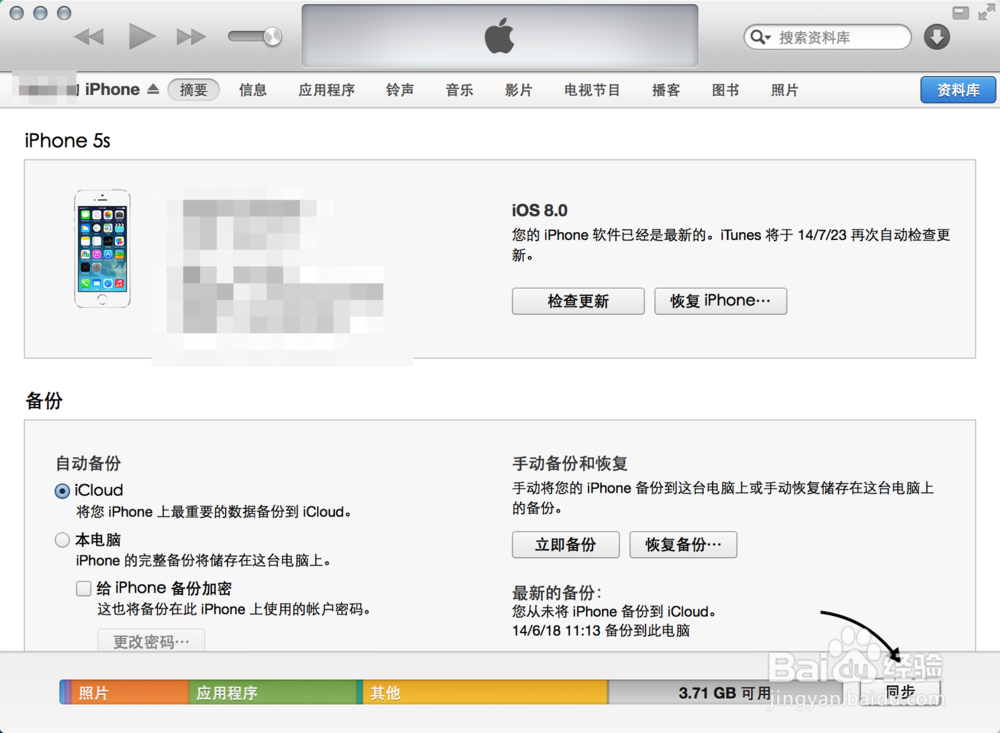
Task: Select the iCloud backup radio button
Action: tap(62, 491)
